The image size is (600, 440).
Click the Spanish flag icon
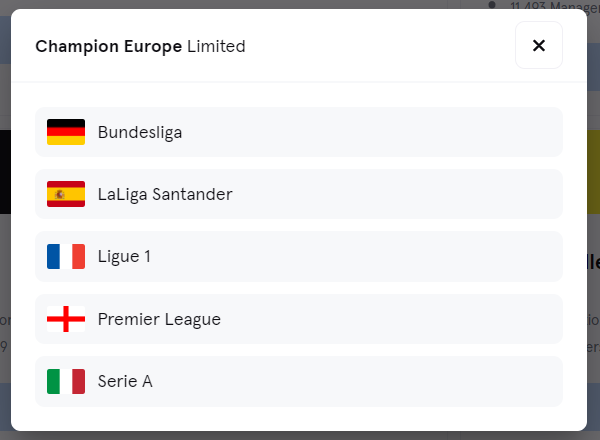[66, 194]
